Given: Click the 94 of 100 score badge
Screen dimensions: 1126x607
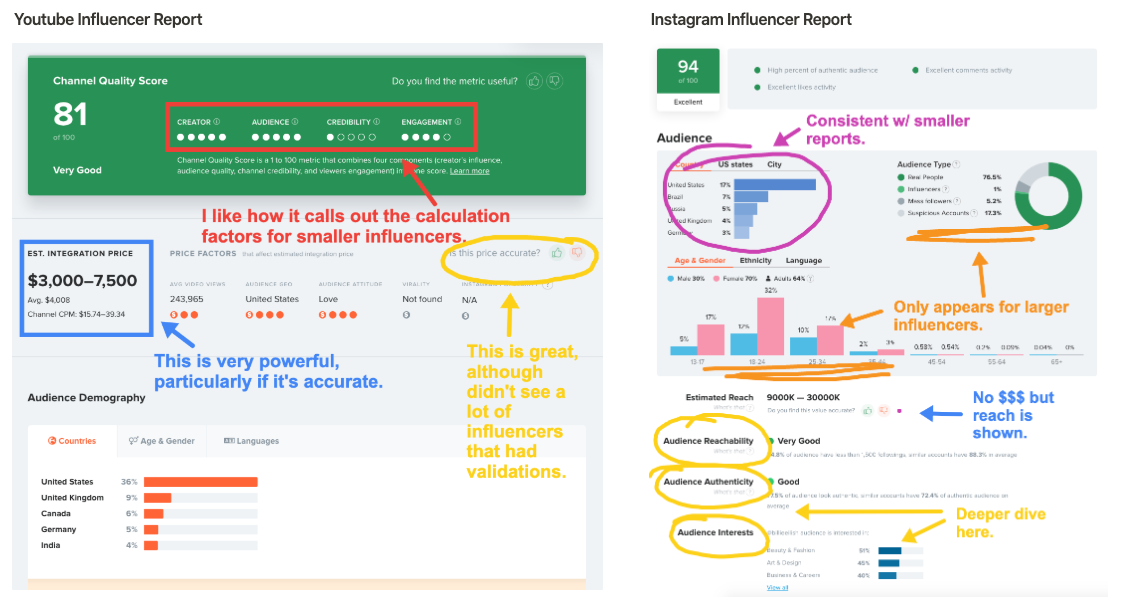Looking at the screenshot, I should click(688, 70).
